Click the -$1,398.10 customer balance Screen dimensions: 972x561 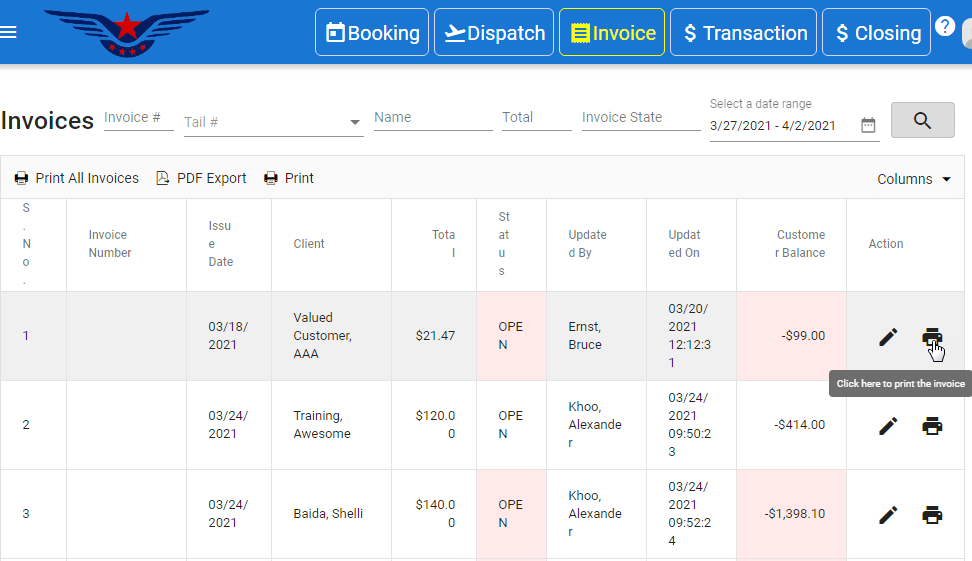coord(794,513)
